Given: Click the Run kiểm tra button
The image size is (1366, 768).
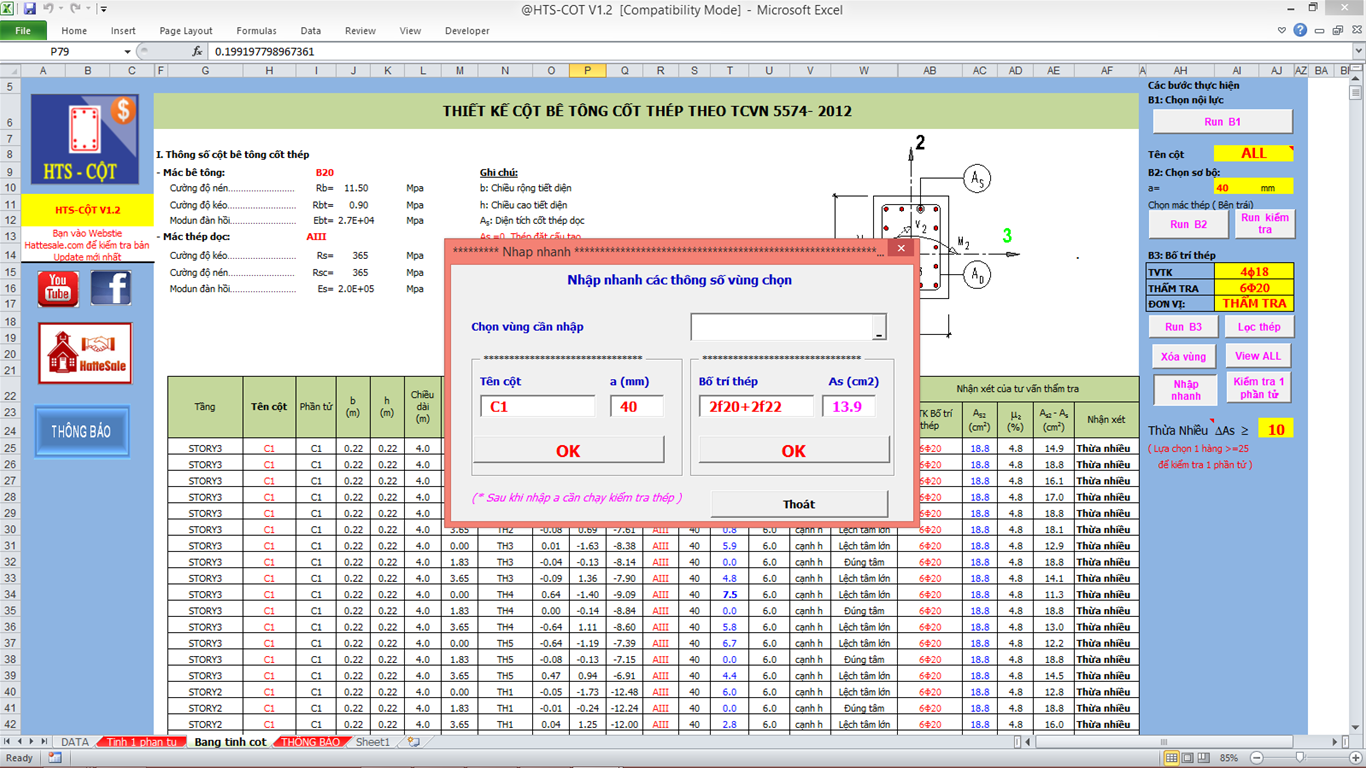Looking at the screenshot, I should tap(1265, 224).
